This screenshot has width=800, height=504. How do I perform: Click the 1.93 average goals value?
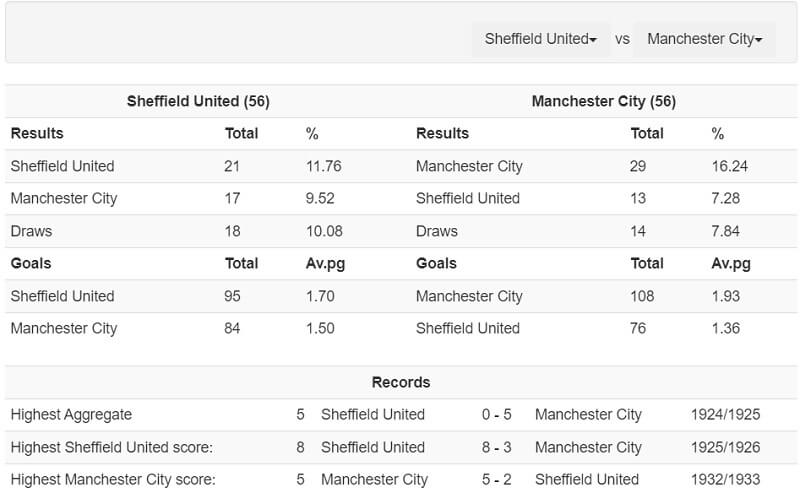726,296
